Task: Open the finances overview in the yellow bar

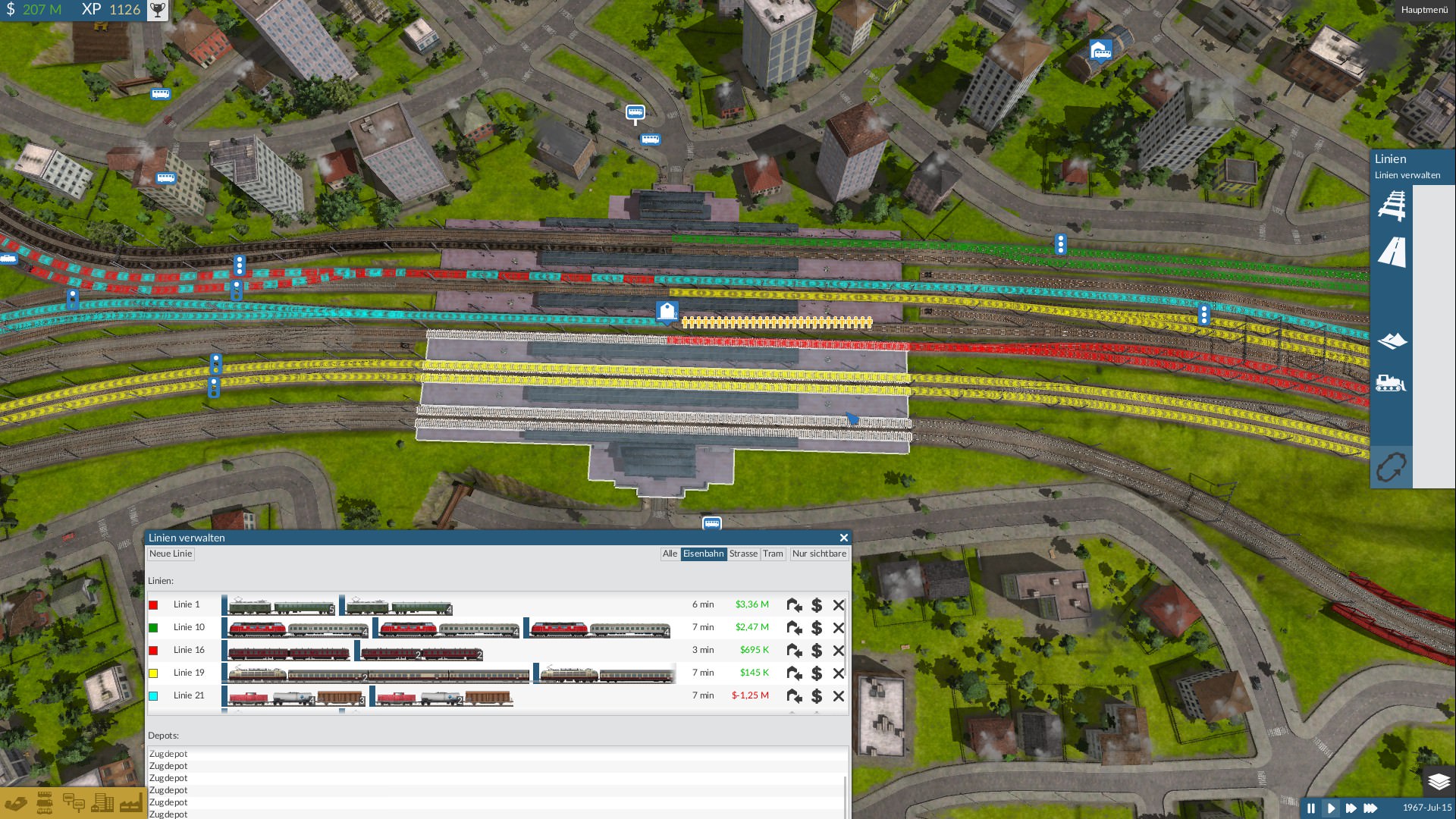Action: coord(16,803)
